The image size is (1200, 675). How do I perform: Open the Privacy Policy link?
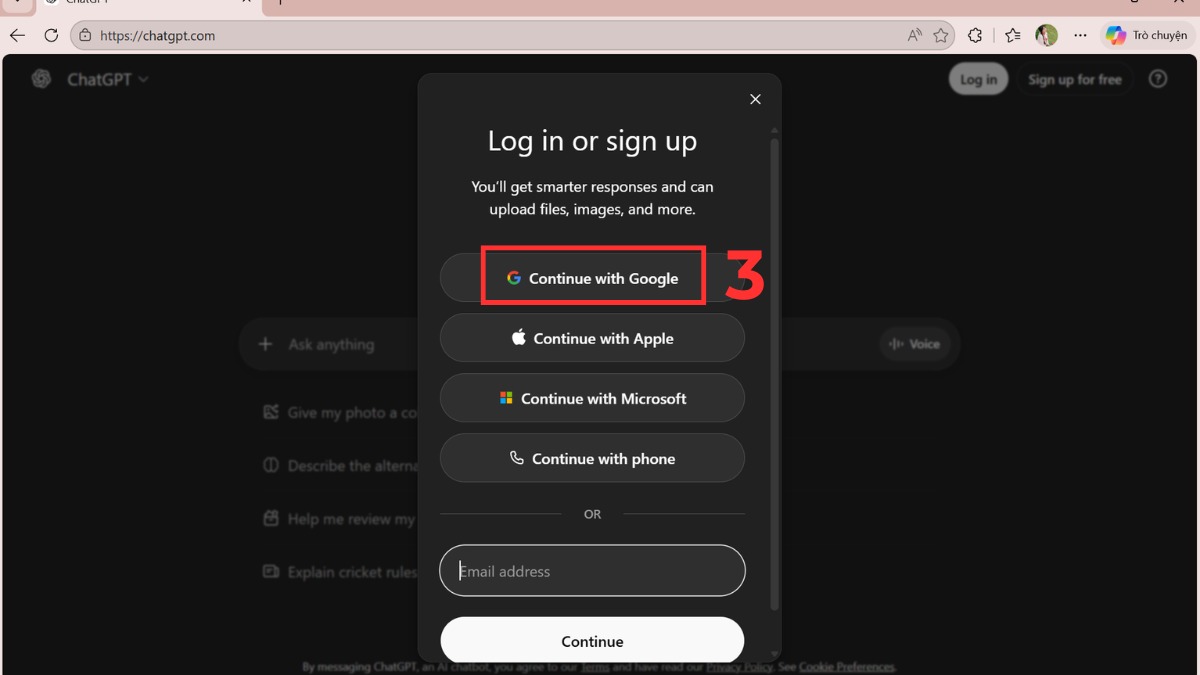click(739, 667)
